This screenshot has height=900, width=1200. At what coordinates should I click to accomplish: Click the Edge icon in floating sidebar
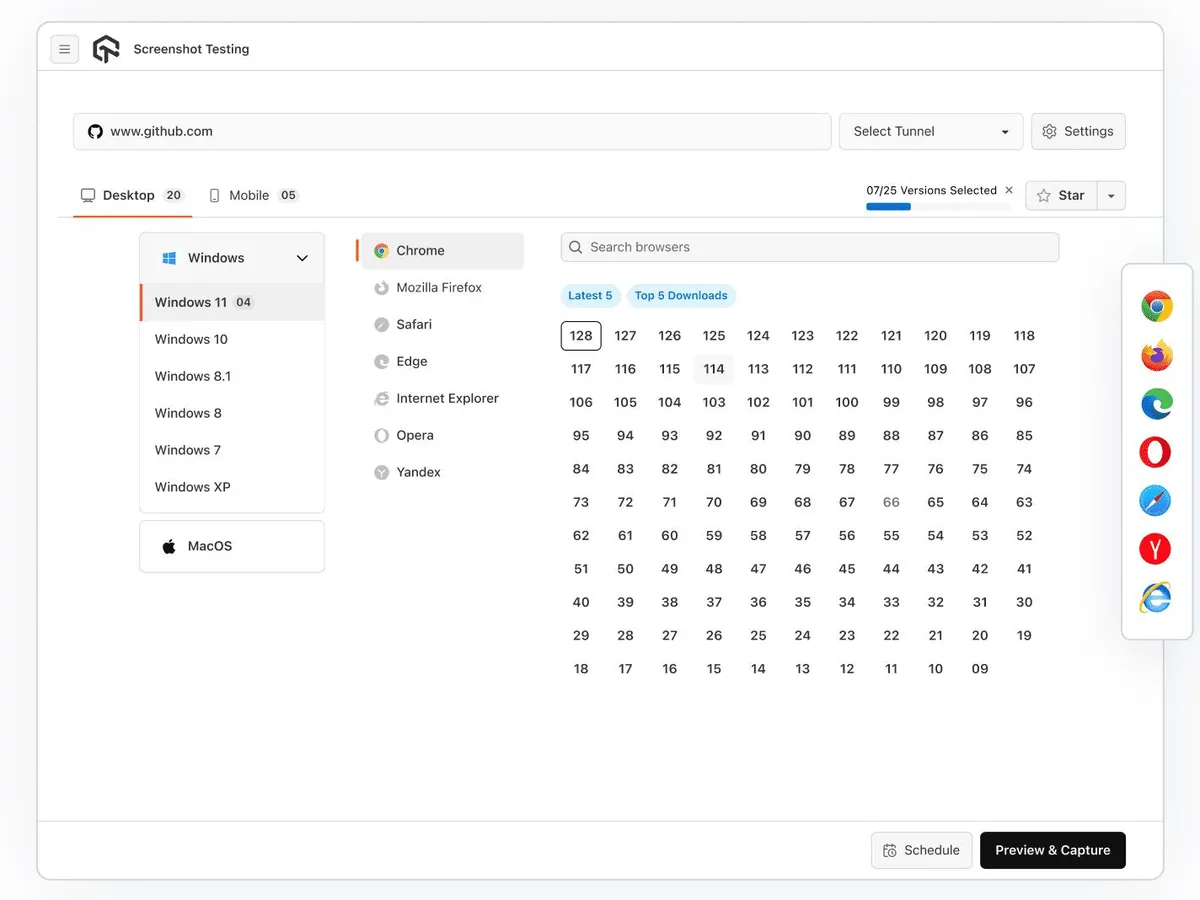click(x=1157, y=403)
